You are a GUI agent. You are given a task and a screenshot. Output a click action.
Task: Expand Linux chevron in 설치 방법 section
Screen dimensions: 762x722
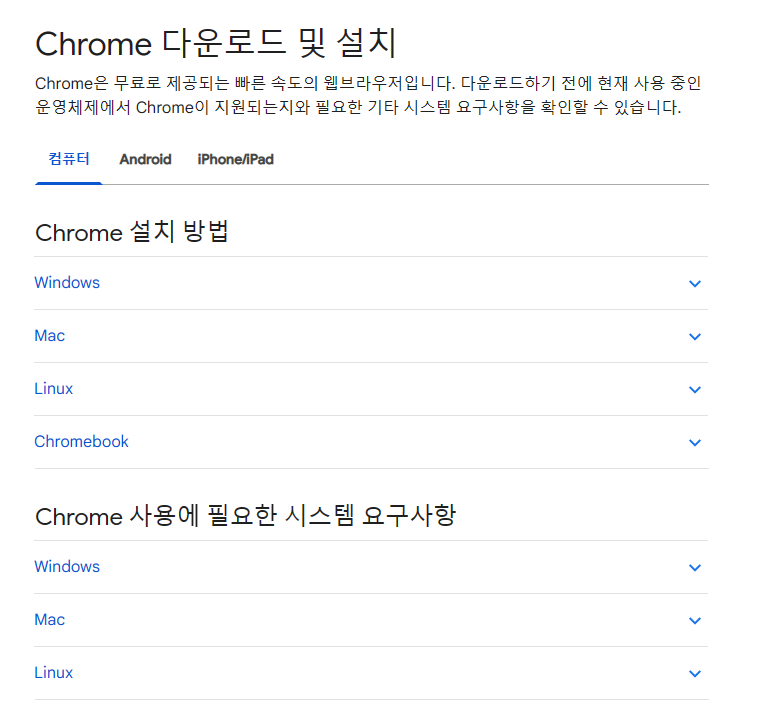[695, 389]
